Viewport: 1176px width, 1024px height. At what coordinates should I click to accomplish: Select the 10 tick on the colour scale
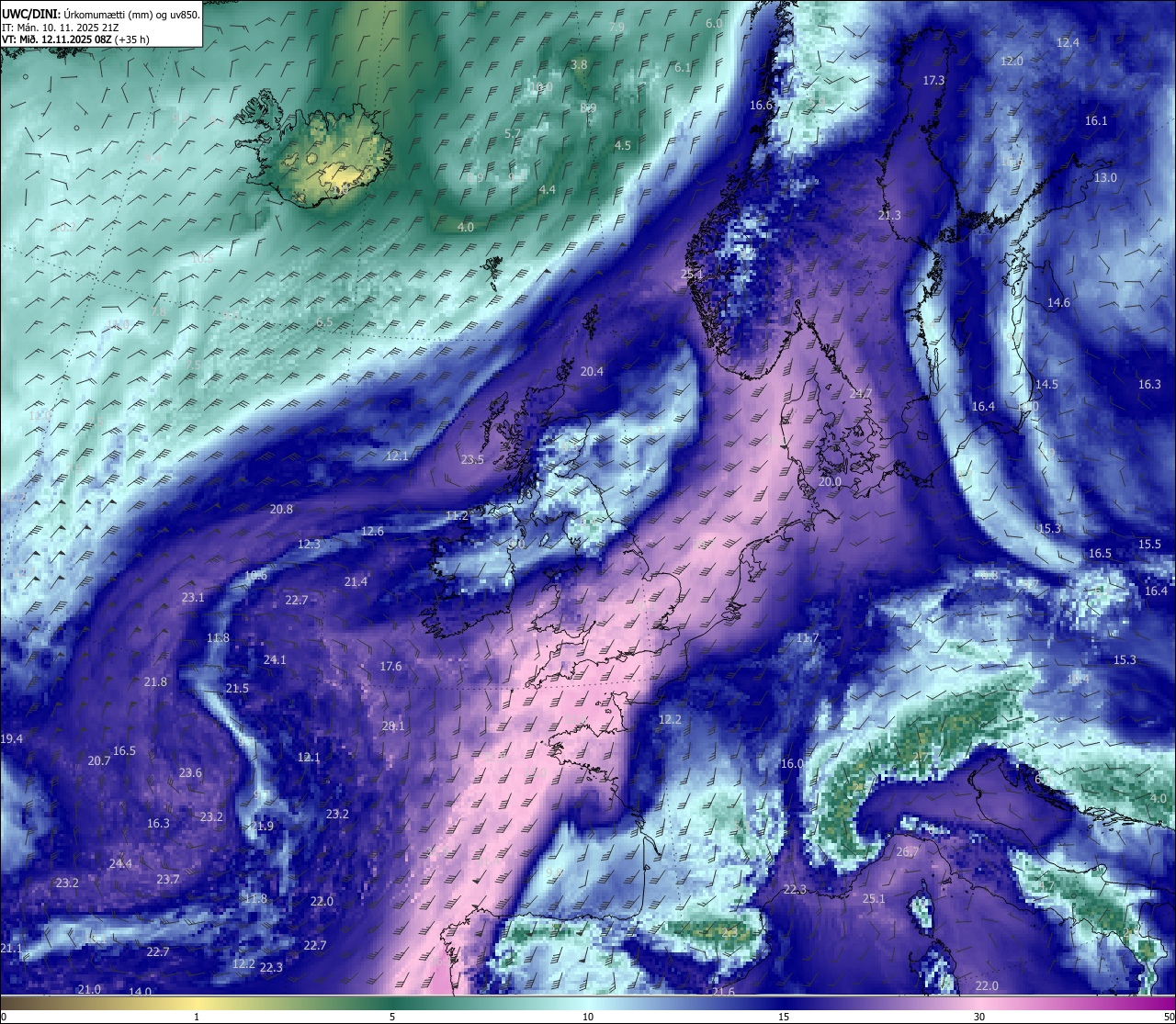pyautogui.click(x=588, y=1016)
